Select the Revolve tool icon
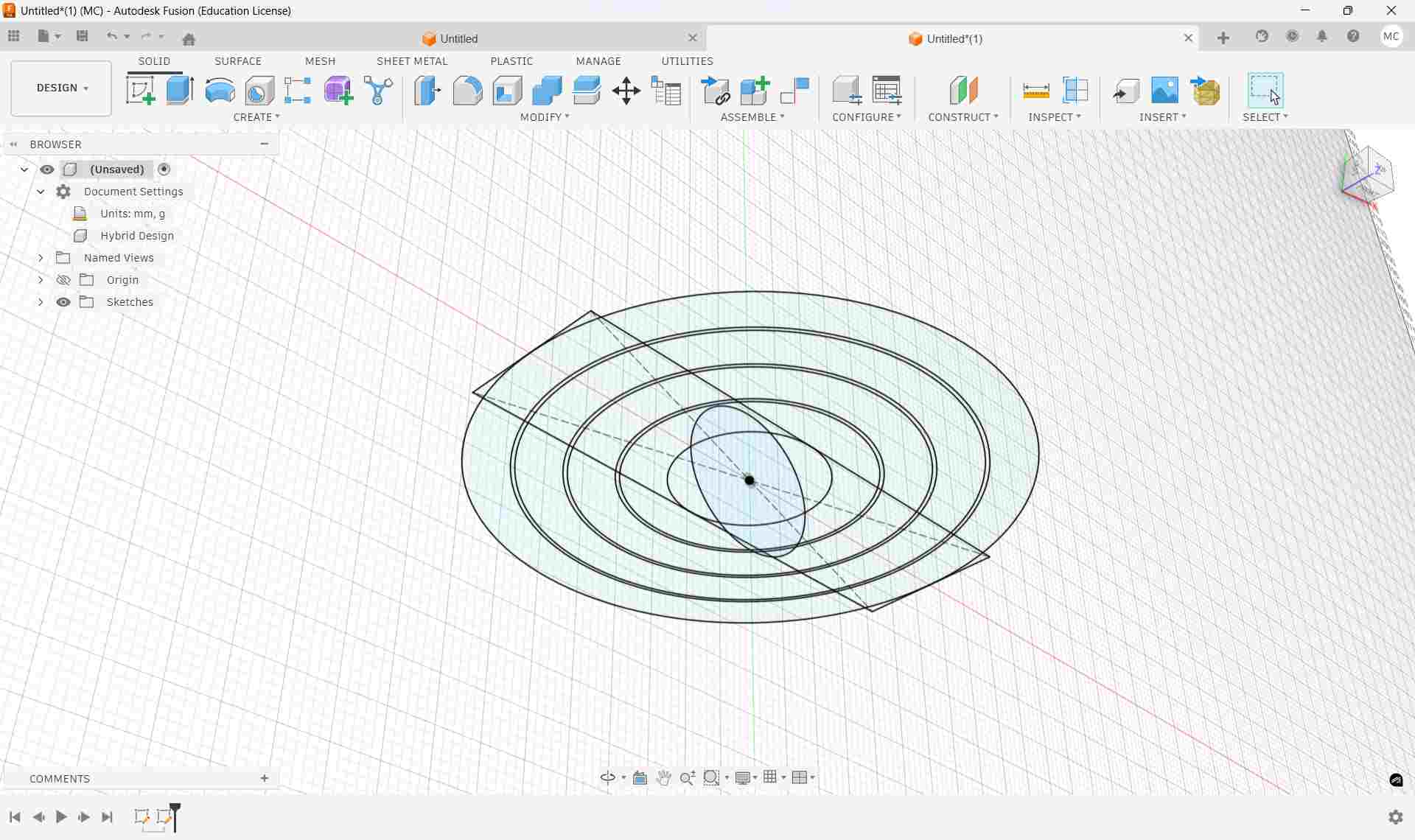Viewport: 1415px width, 840px height. pyautogui.click(x=220, y=91)
